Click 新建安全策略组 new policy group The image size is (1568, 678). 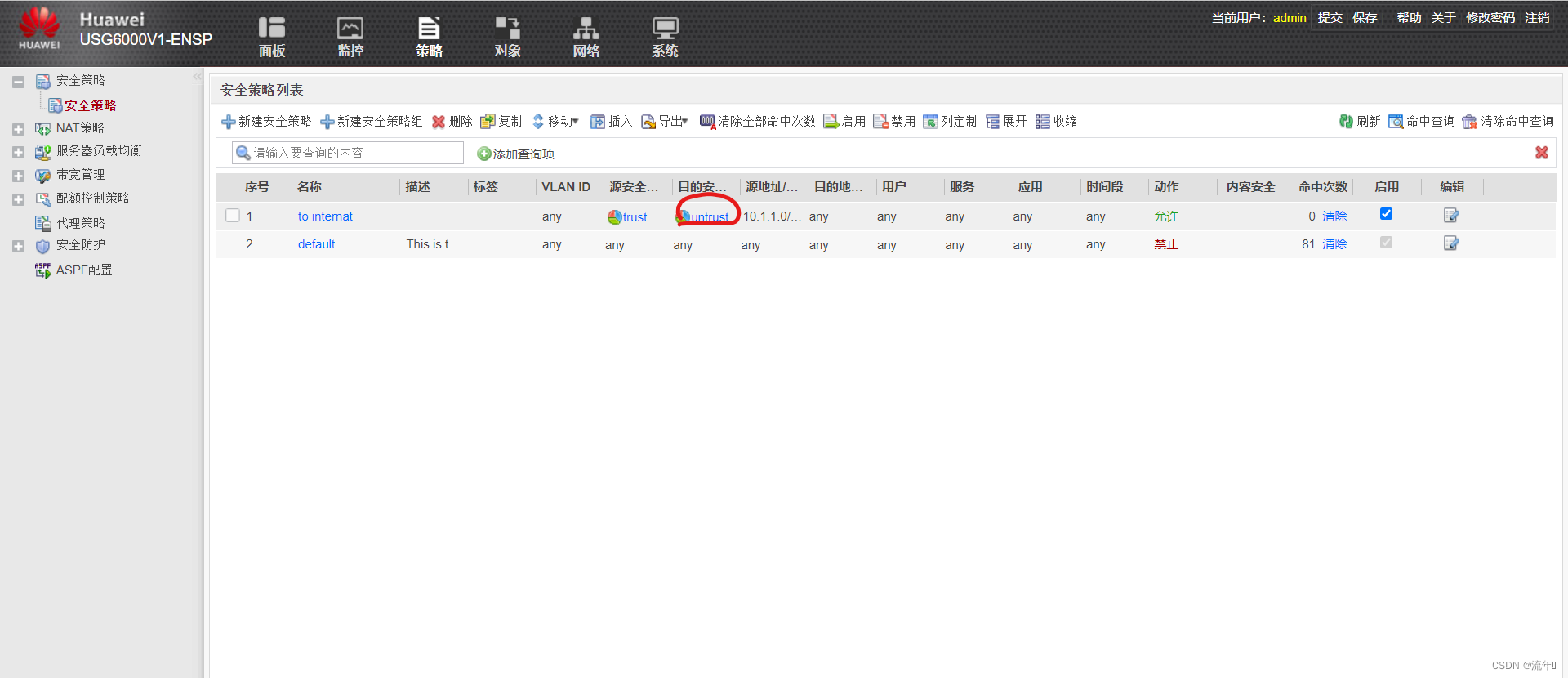tap(371, 121)
